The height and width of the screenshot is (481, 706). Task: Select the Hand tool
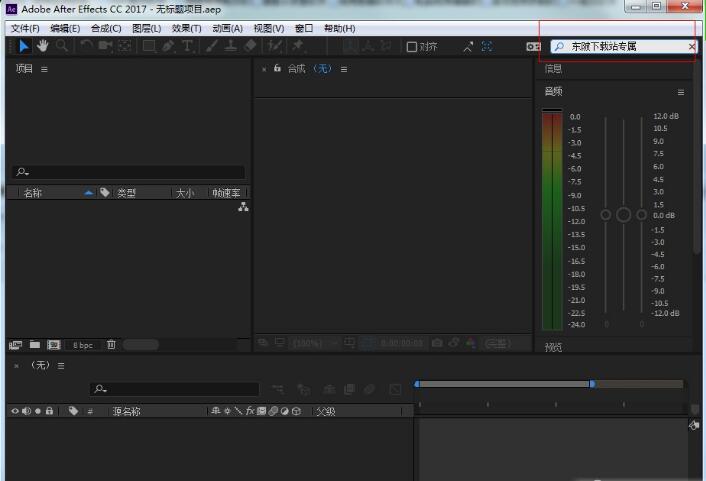(43, 46)
